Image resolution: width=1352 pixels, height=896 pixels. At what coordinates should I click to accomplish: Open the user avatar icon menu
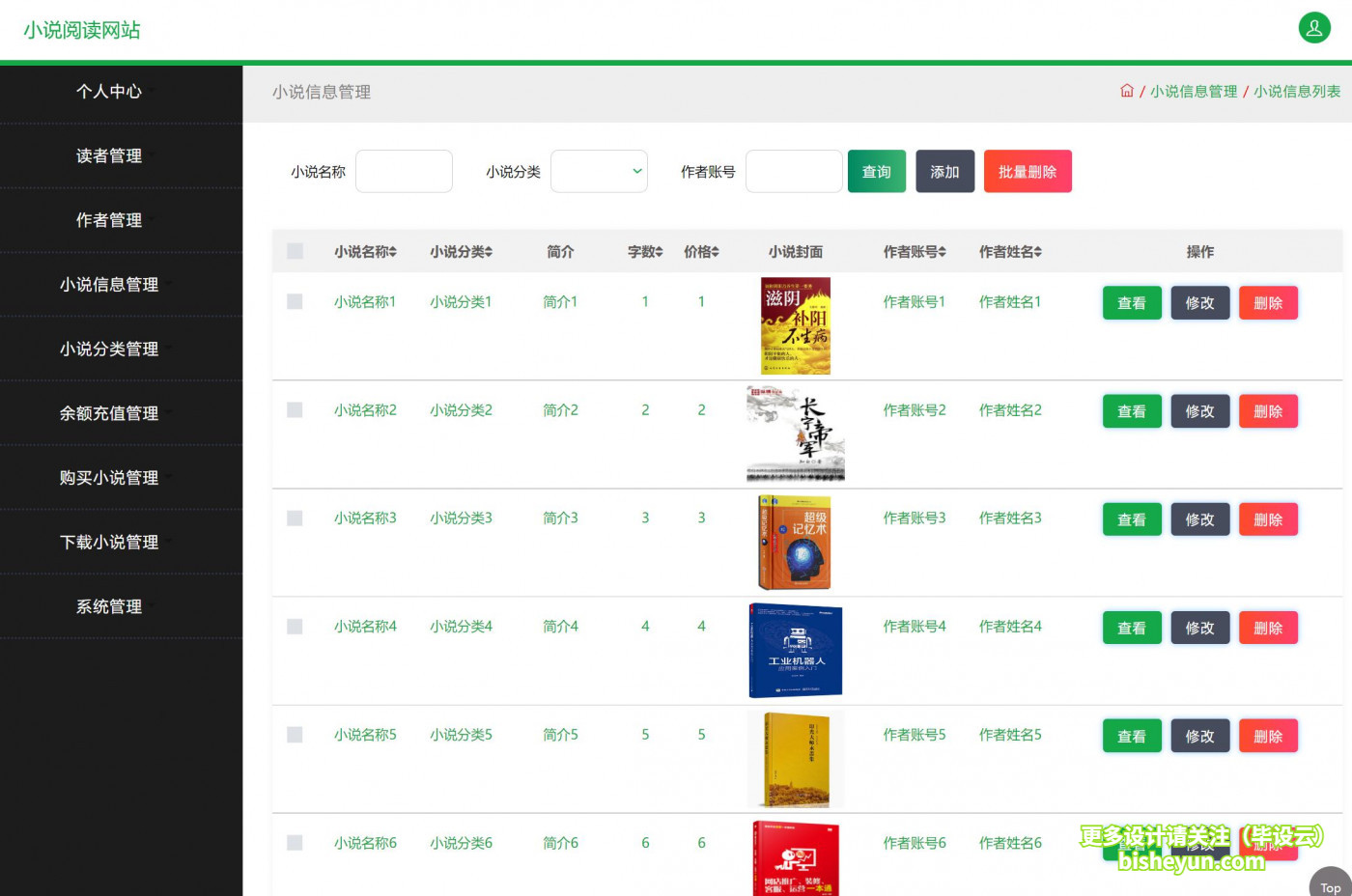[1314, 28]
